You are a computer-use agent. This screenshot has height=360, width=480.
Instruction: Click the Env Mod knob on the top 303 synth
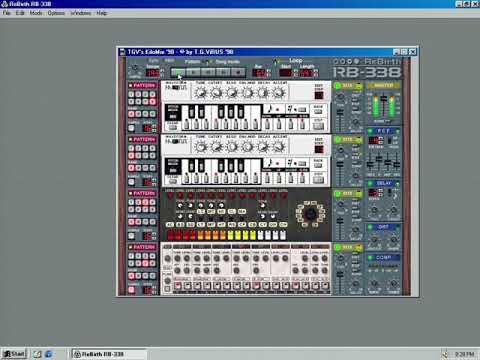[248, 92]
